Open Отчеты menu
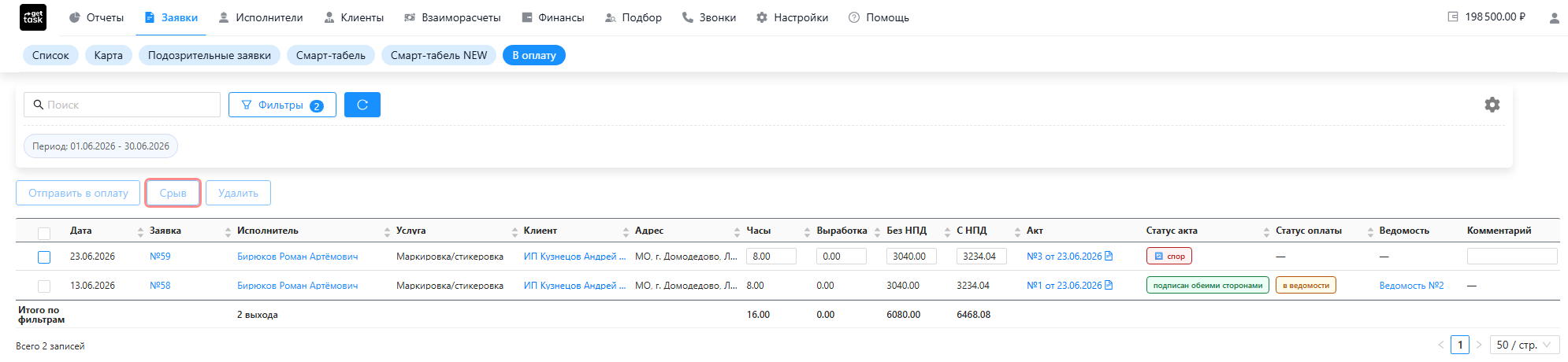Screen dimensions: 1568x362 pos(96,17)
